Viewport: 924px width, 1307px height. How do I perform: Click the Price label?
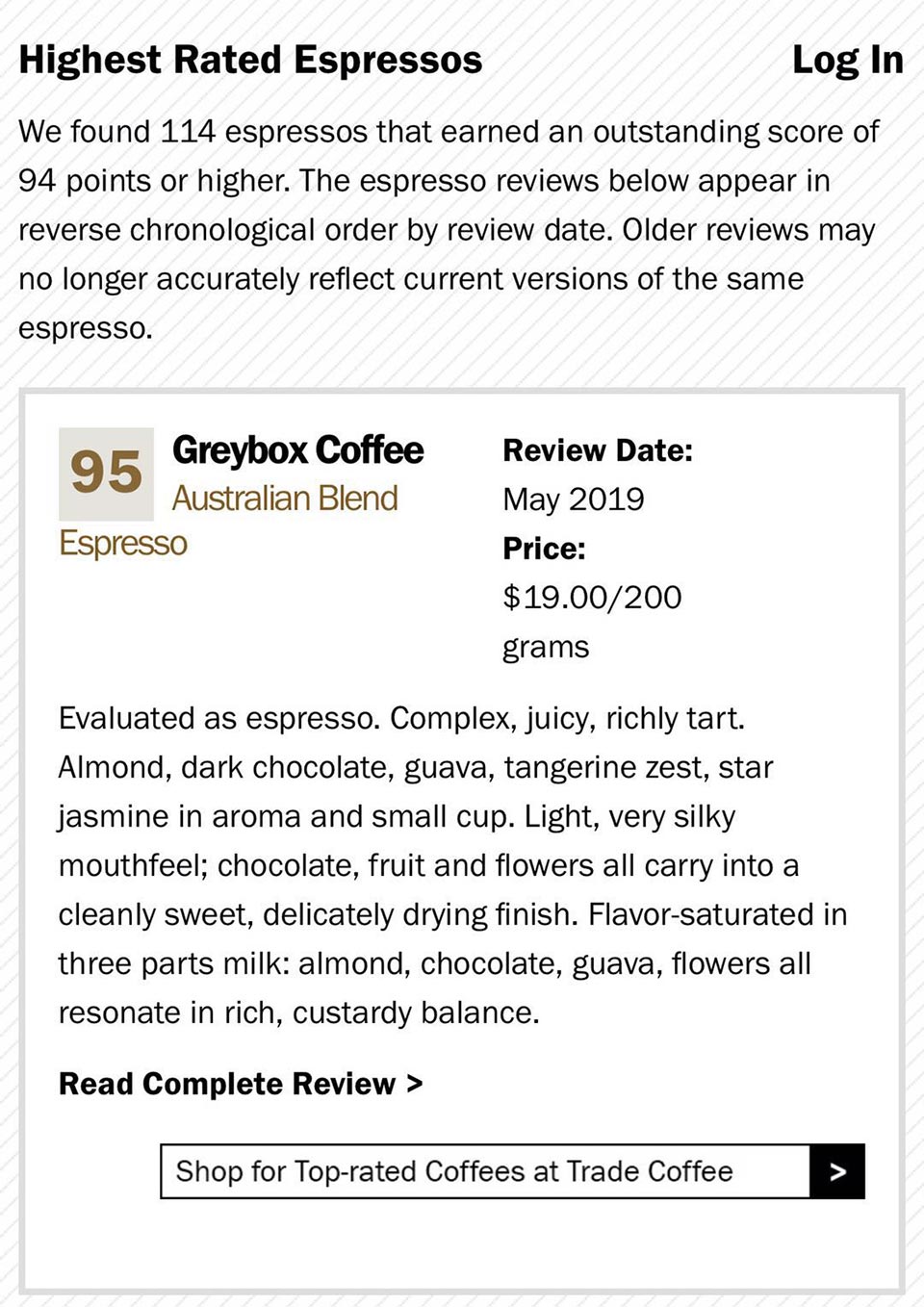click(x=544, y=549)
